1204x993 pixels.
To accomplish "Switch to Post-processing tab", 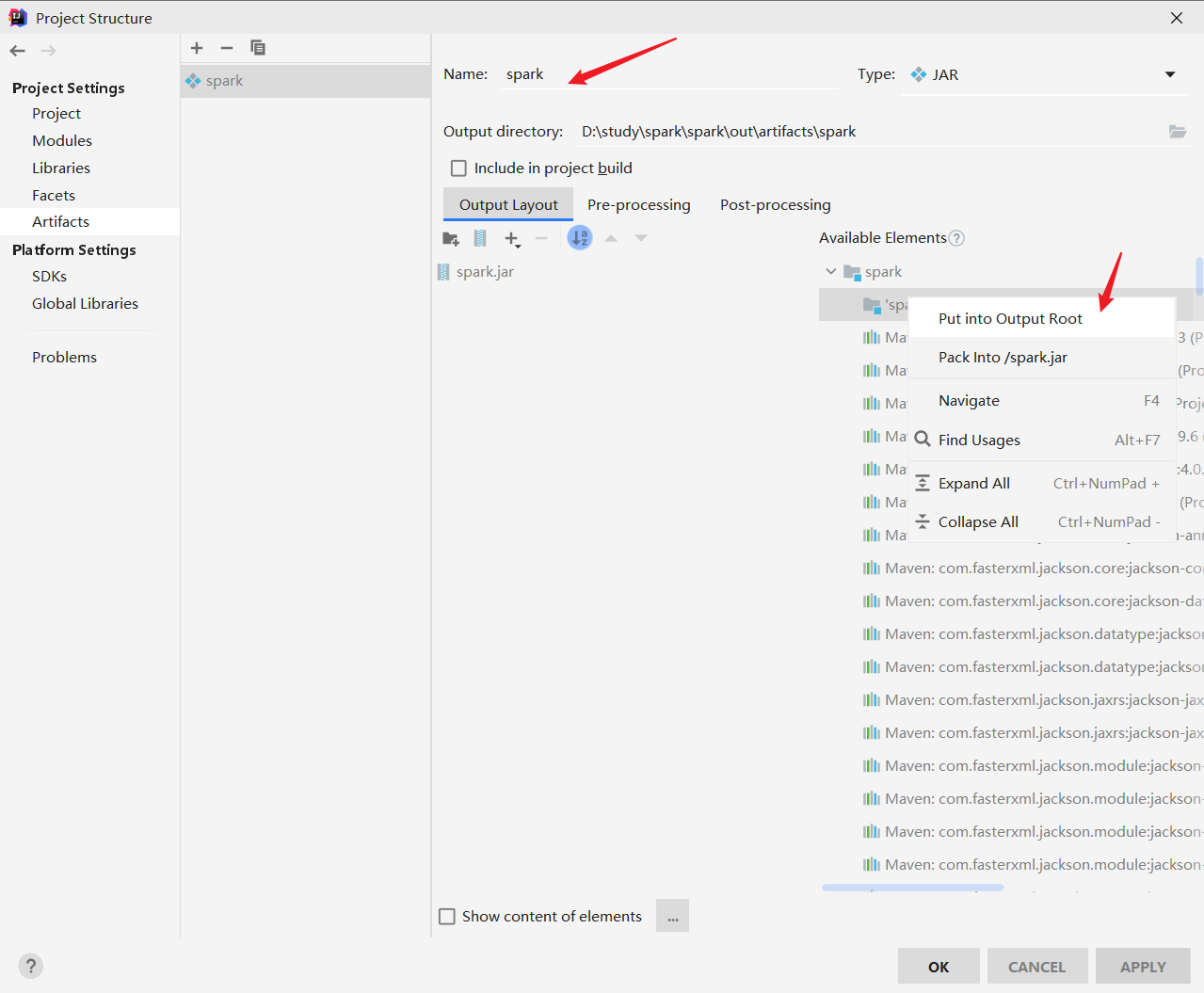I will coord(776,205).
